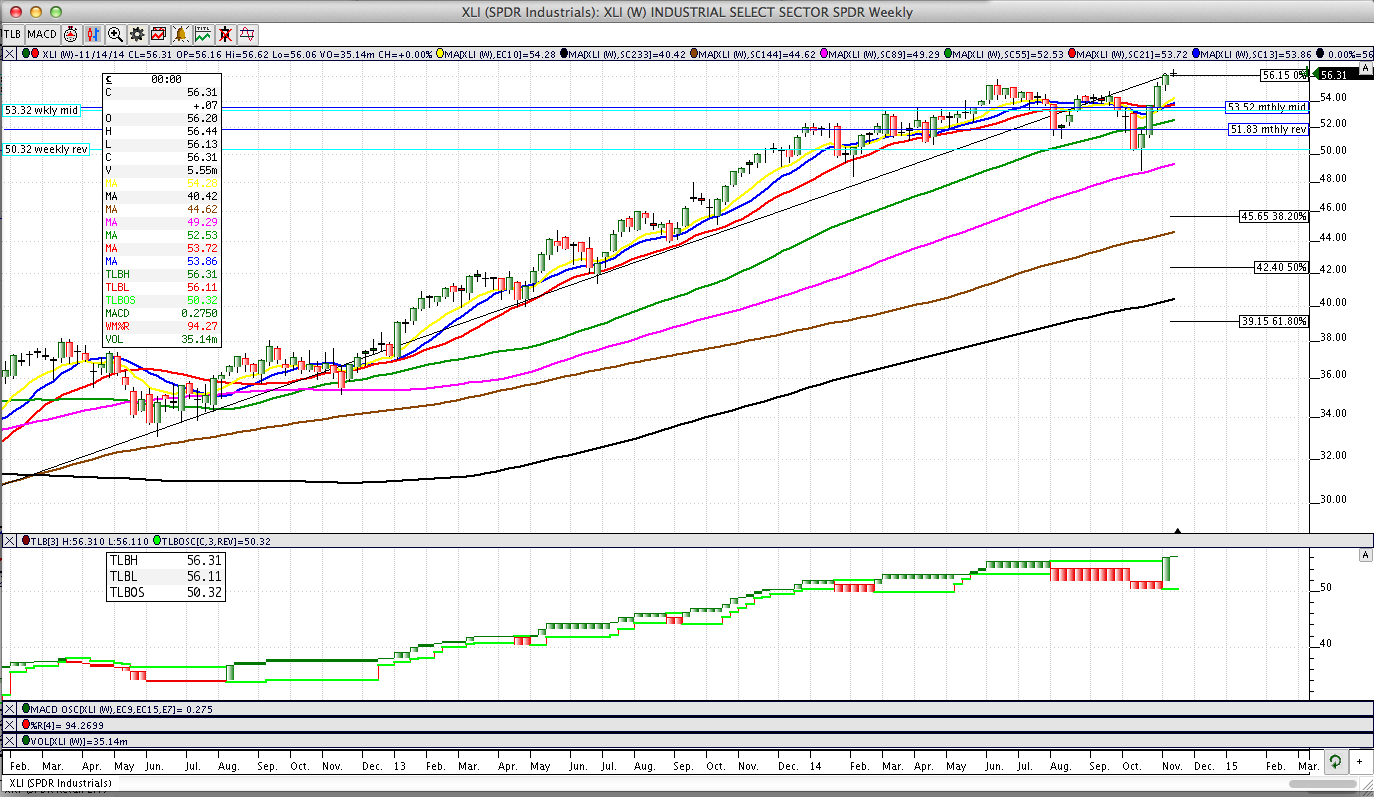Toggle black 0.00% retracement marker
This screenshot has height=797, width=1374.
[x=1321, y=53]
